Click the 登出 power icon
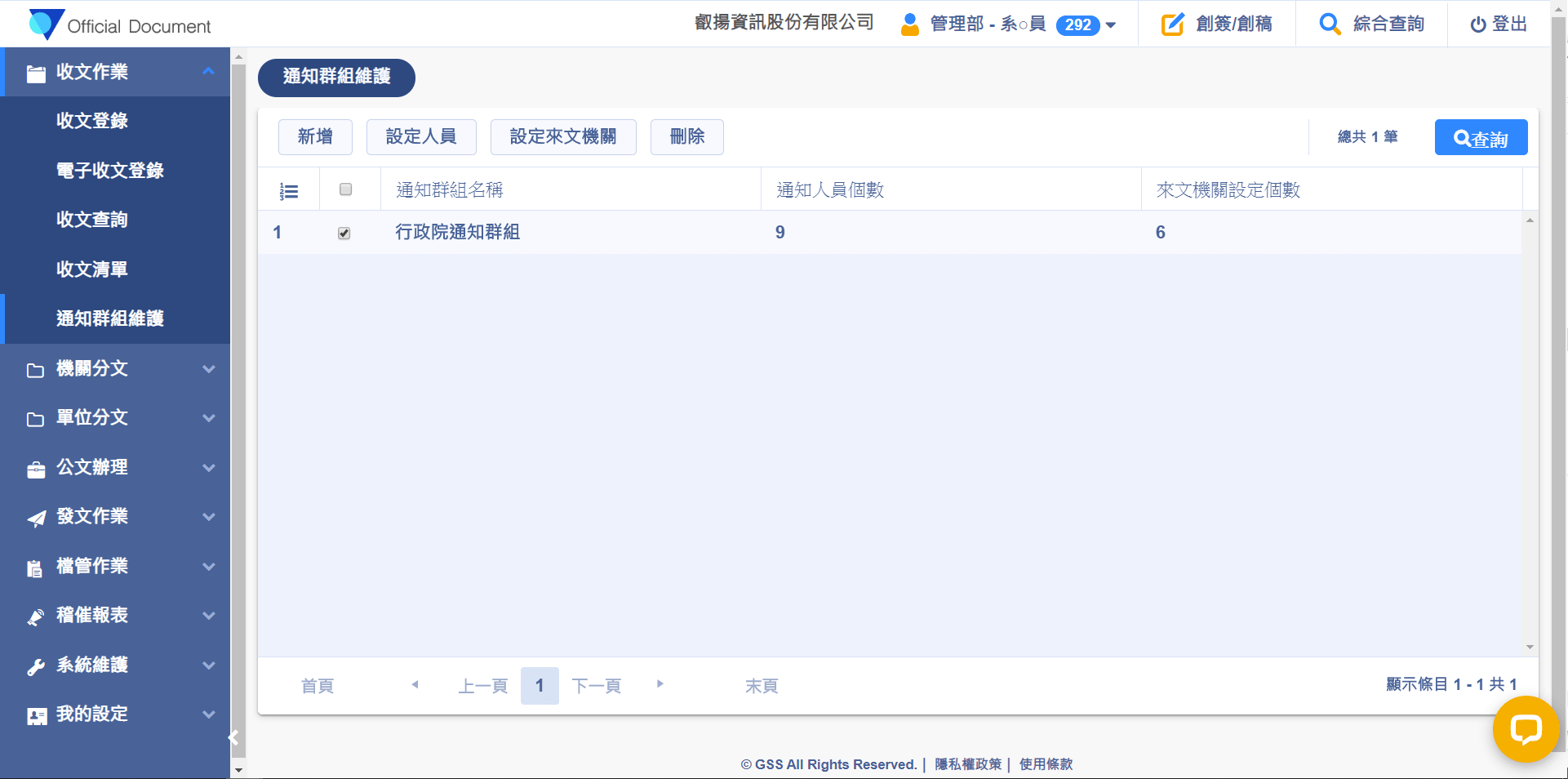Viewport: 1568px width, 779px height. 1477,24
